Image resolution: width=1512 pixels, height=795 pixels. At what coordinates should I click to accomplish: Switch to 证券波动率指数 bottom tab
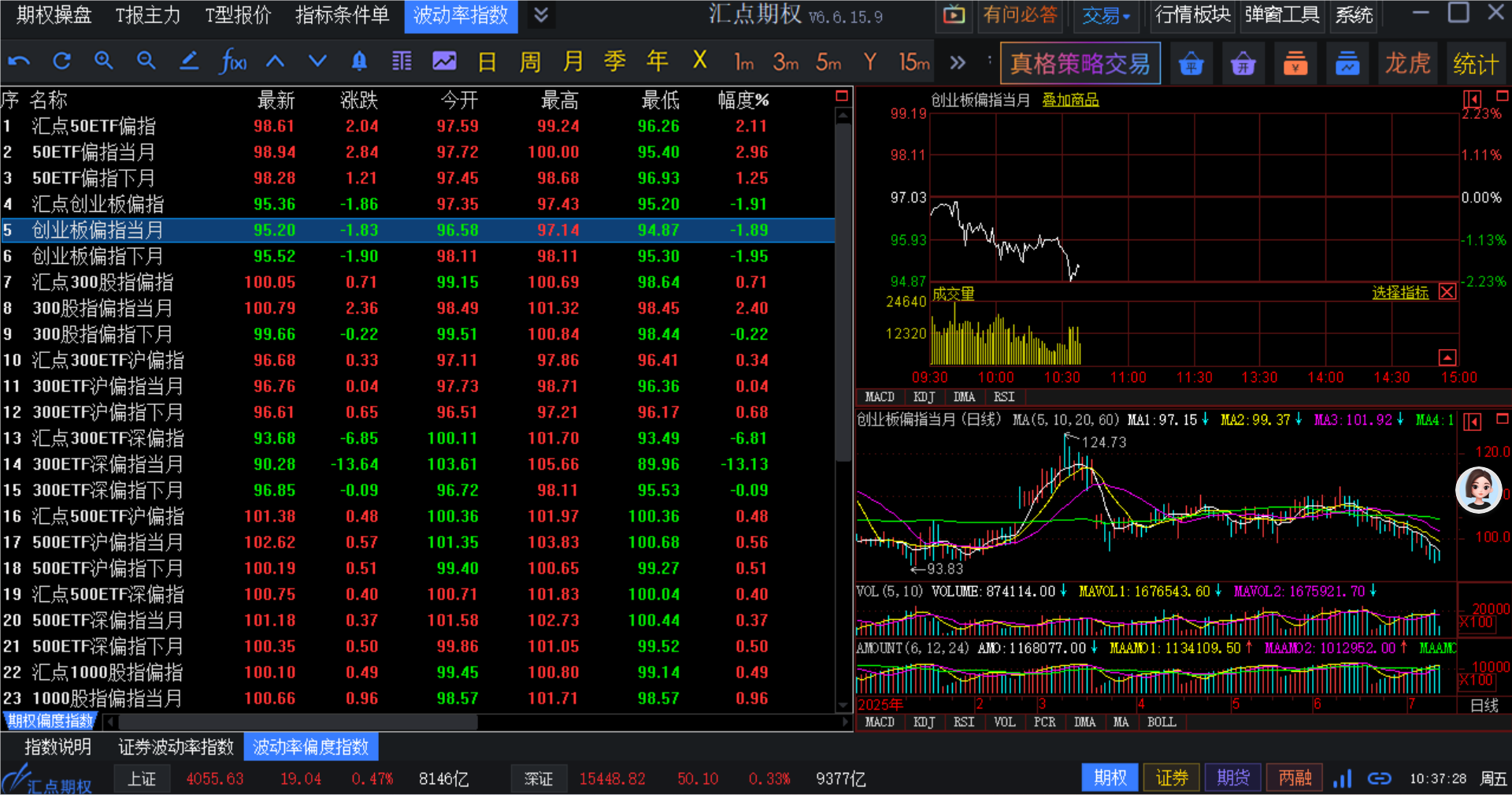pyautogui.click(x=176, y=747)
